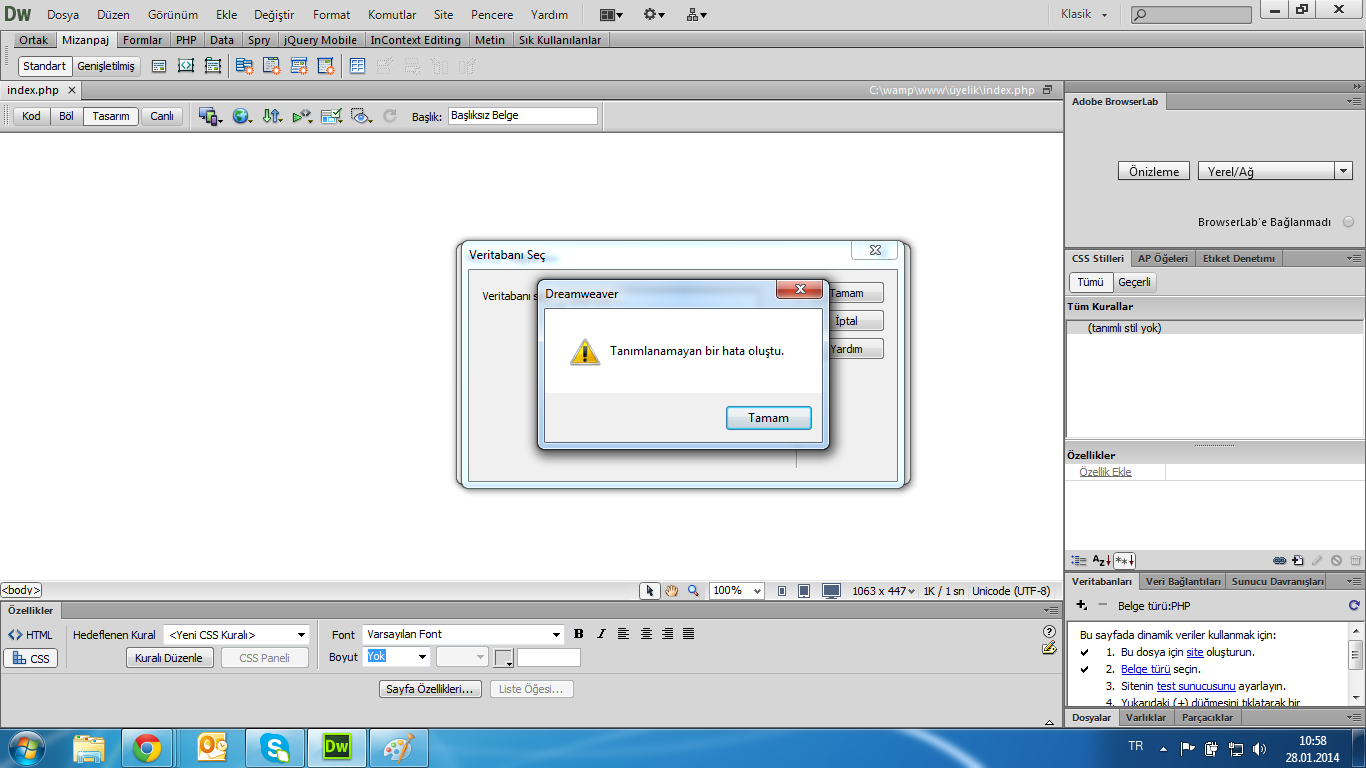Select the Draw AP Div icon
The height and width of the screenshot is (768, 1366).
click(x=213, y=66)
